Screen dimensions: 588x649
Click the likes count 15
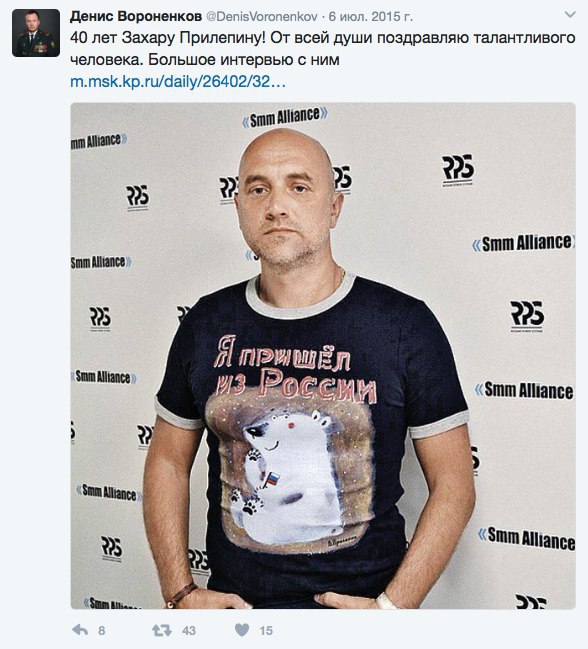point(266,630)
